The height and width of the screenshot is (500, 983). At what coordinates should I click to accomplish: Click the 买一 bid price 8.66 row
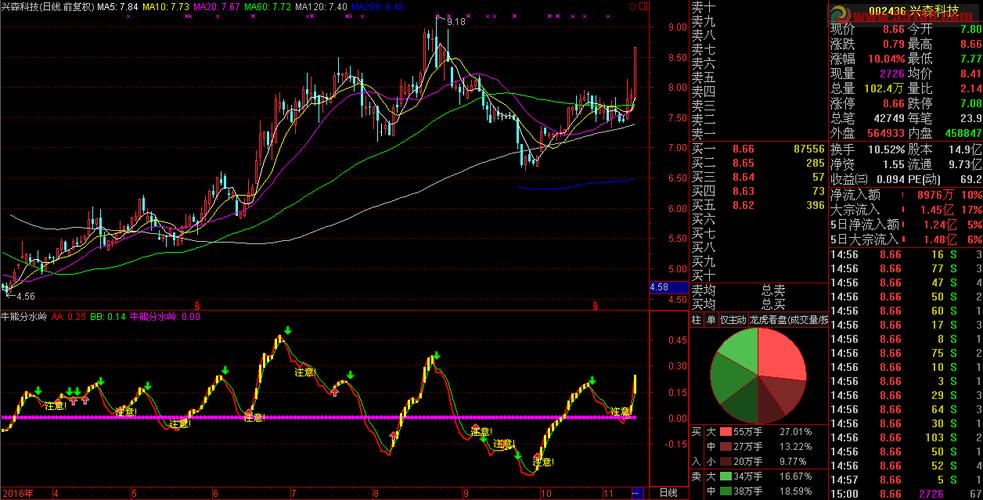point(760,148)
